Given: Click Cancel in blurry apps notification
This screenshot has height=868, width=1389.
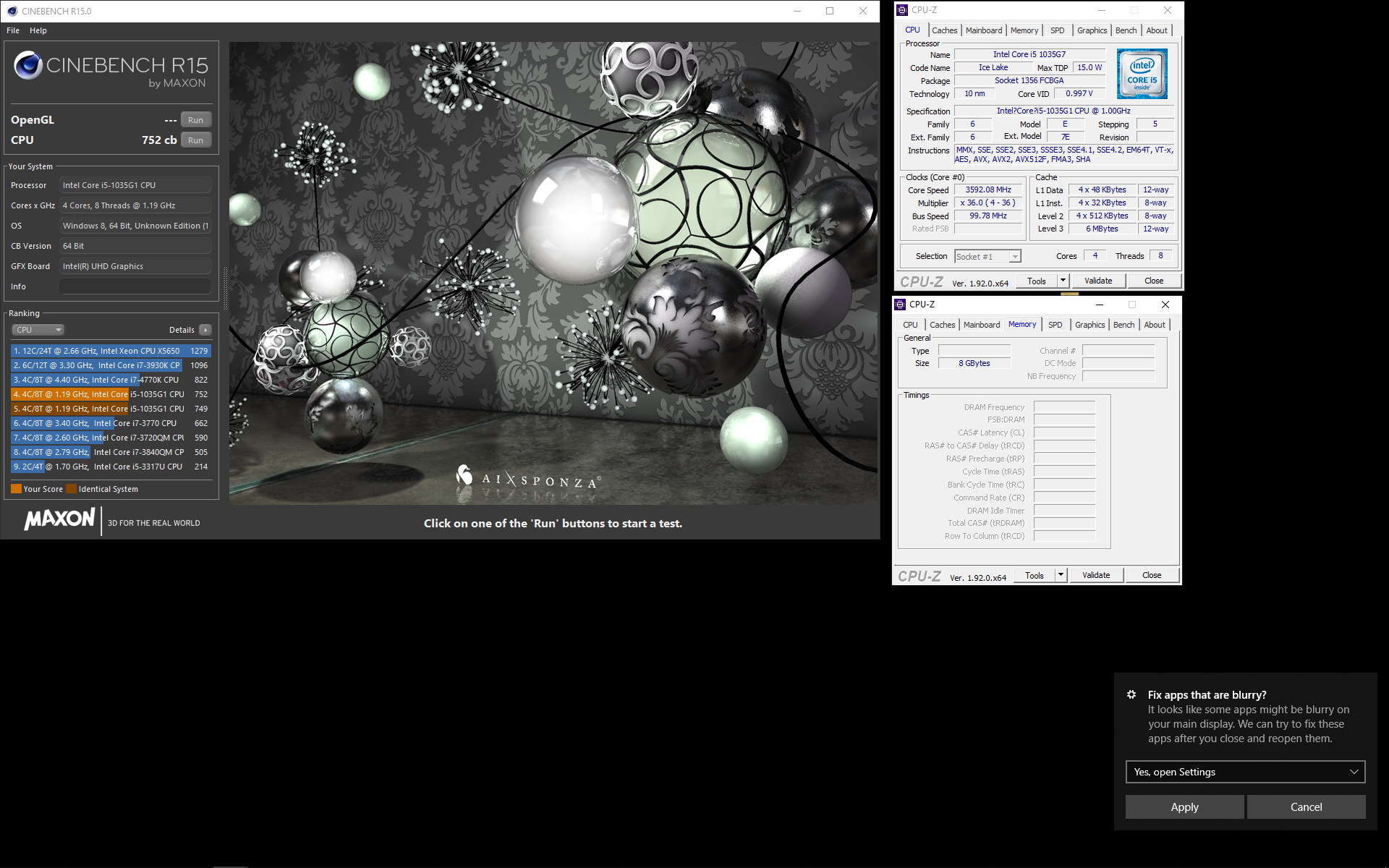Looking at the screenshot, I should pos(1306,807).
